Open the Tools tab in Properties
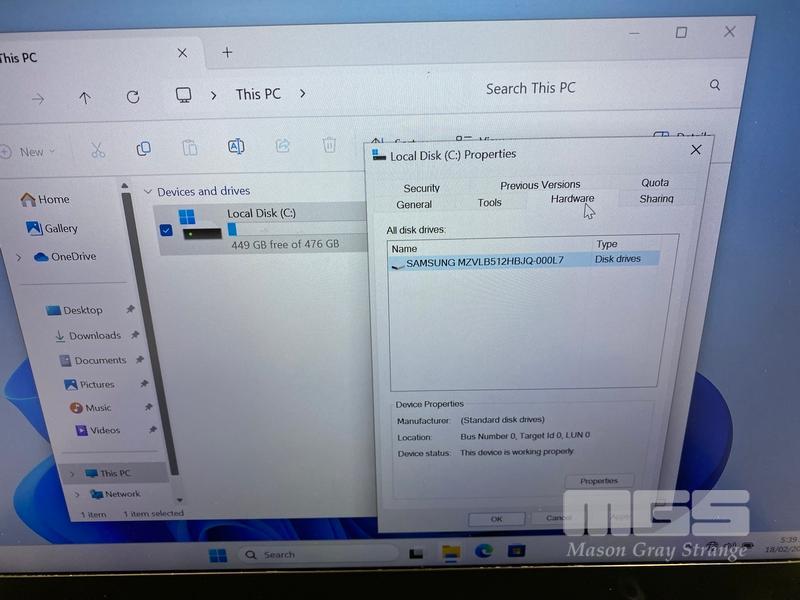Viewport: 800px width, 600px height. tap(489, 203)
